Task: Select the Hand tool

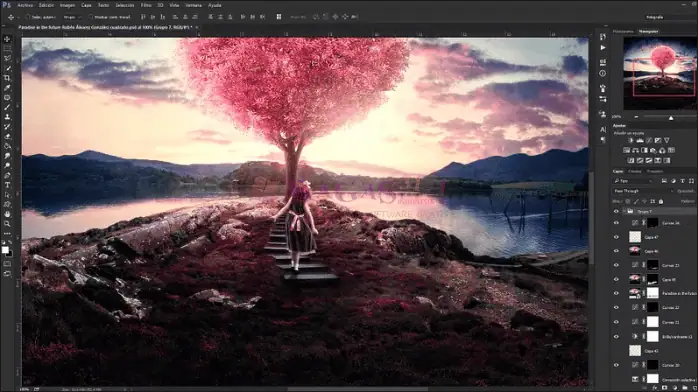Action: tap(7, 214)
